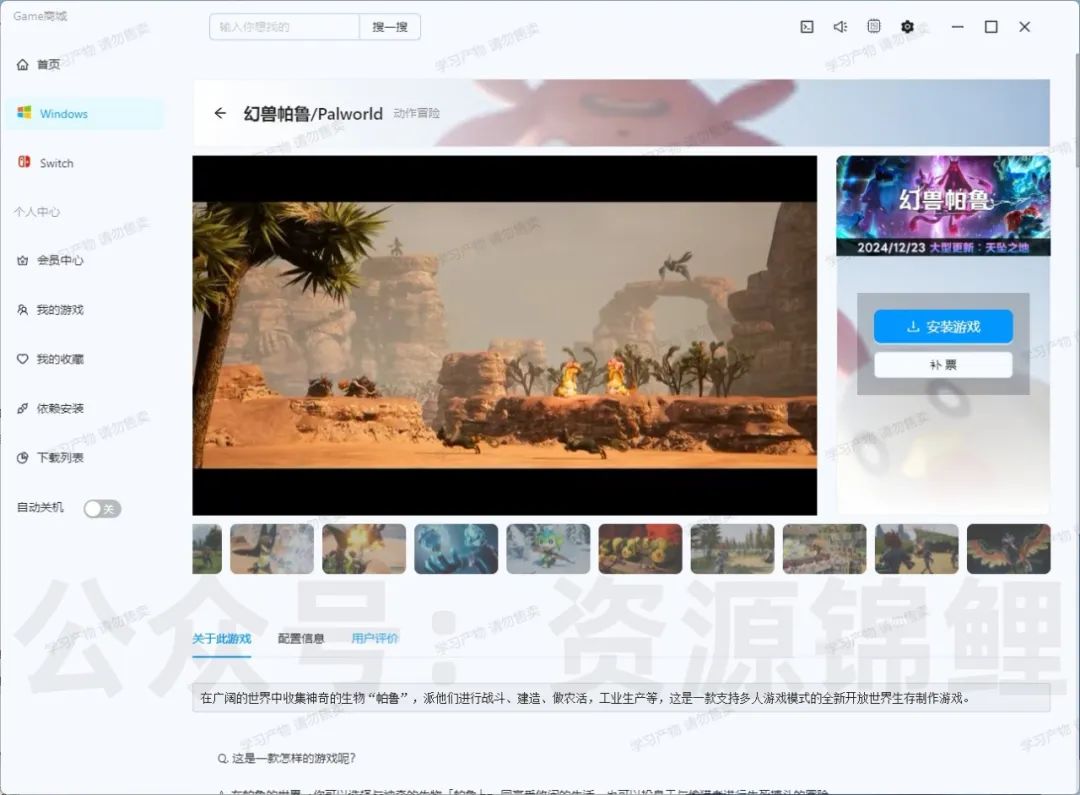Click the Q. 这是一款怎样的游戏呢? text

287,758
